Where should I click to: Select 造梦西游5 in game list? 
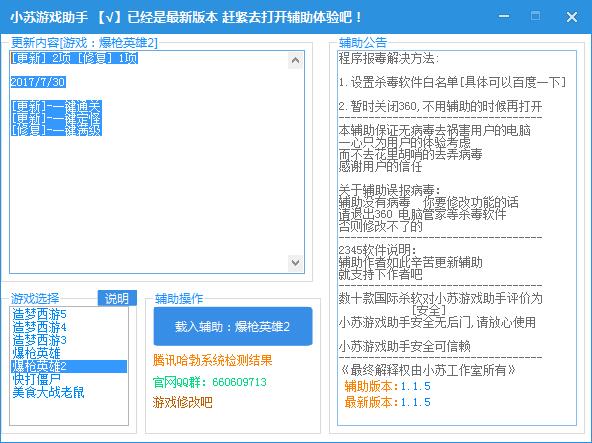pos(39,313)
